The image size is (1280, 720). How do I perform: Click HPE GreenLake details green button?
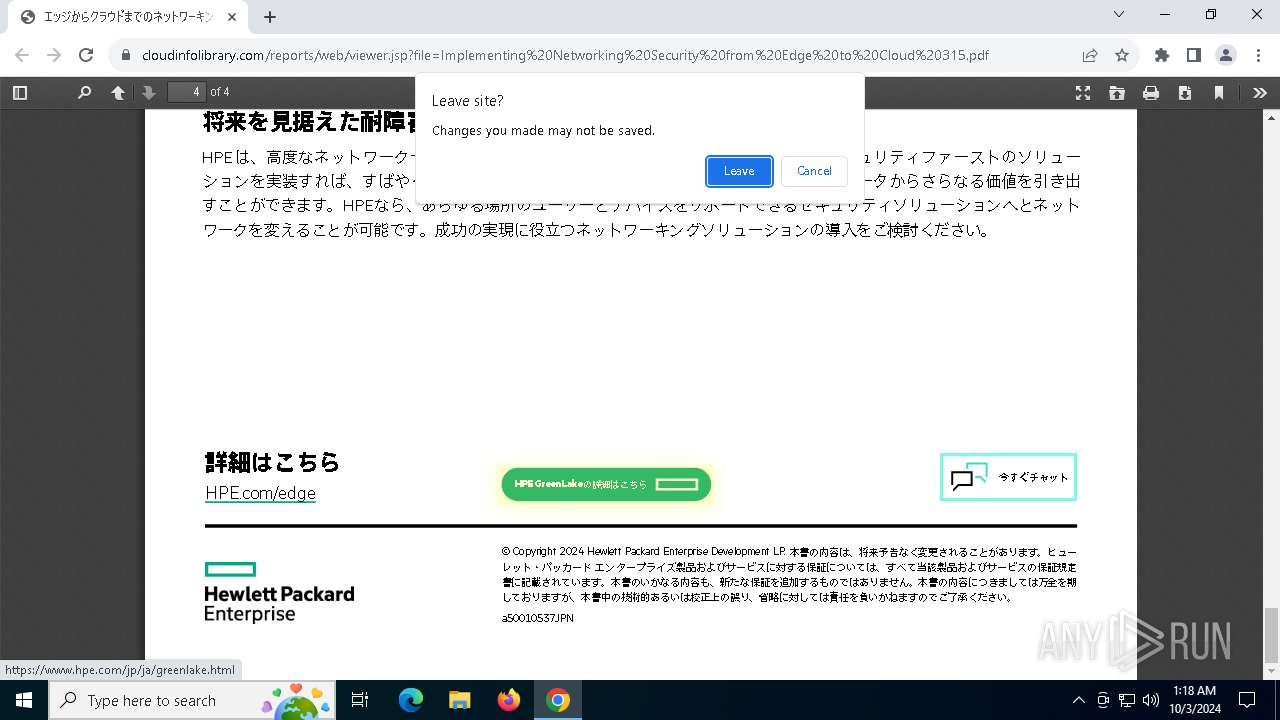point(606,484)
